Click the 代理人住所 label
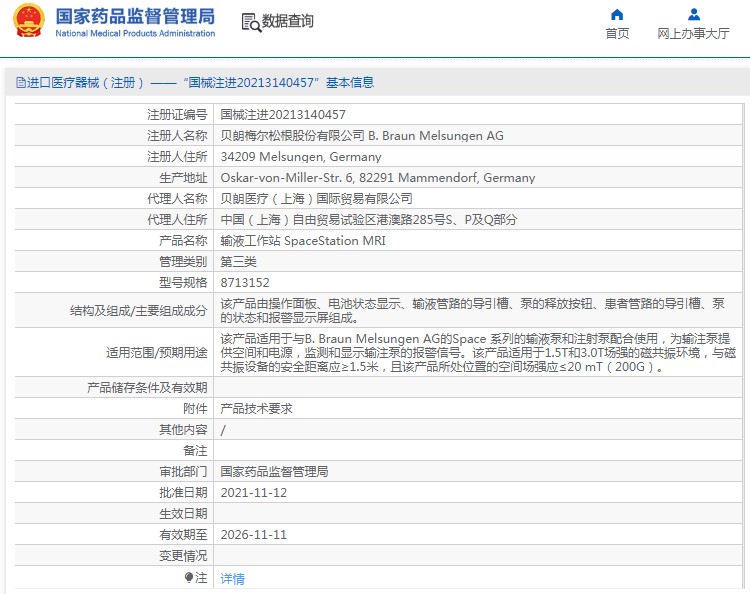The image size is (750, 594). click(x=177, y=220)
